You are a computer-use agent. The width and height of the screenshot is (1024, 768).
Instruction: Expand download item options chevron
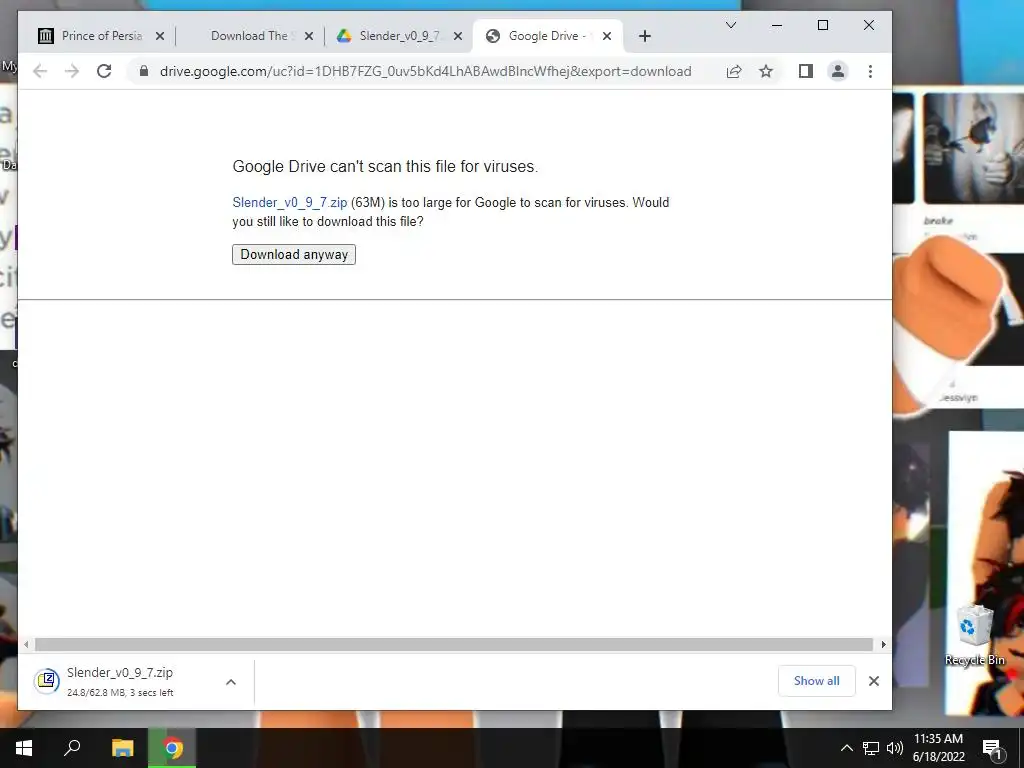pyautogui.click(x=231, y=682)
